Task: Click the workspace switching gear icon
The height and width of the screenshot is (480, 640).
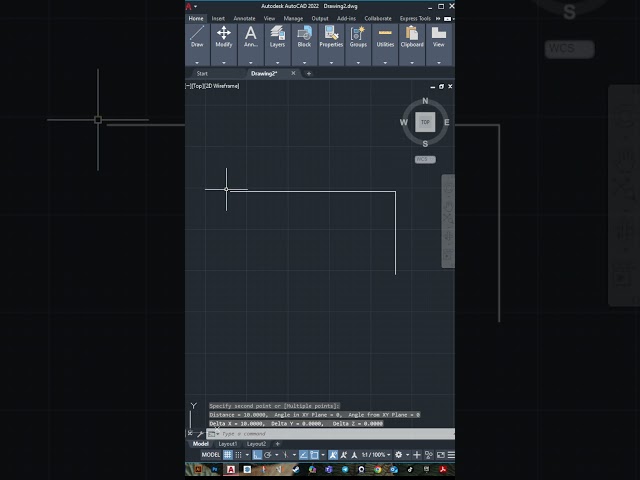Action: pos(398,455)
